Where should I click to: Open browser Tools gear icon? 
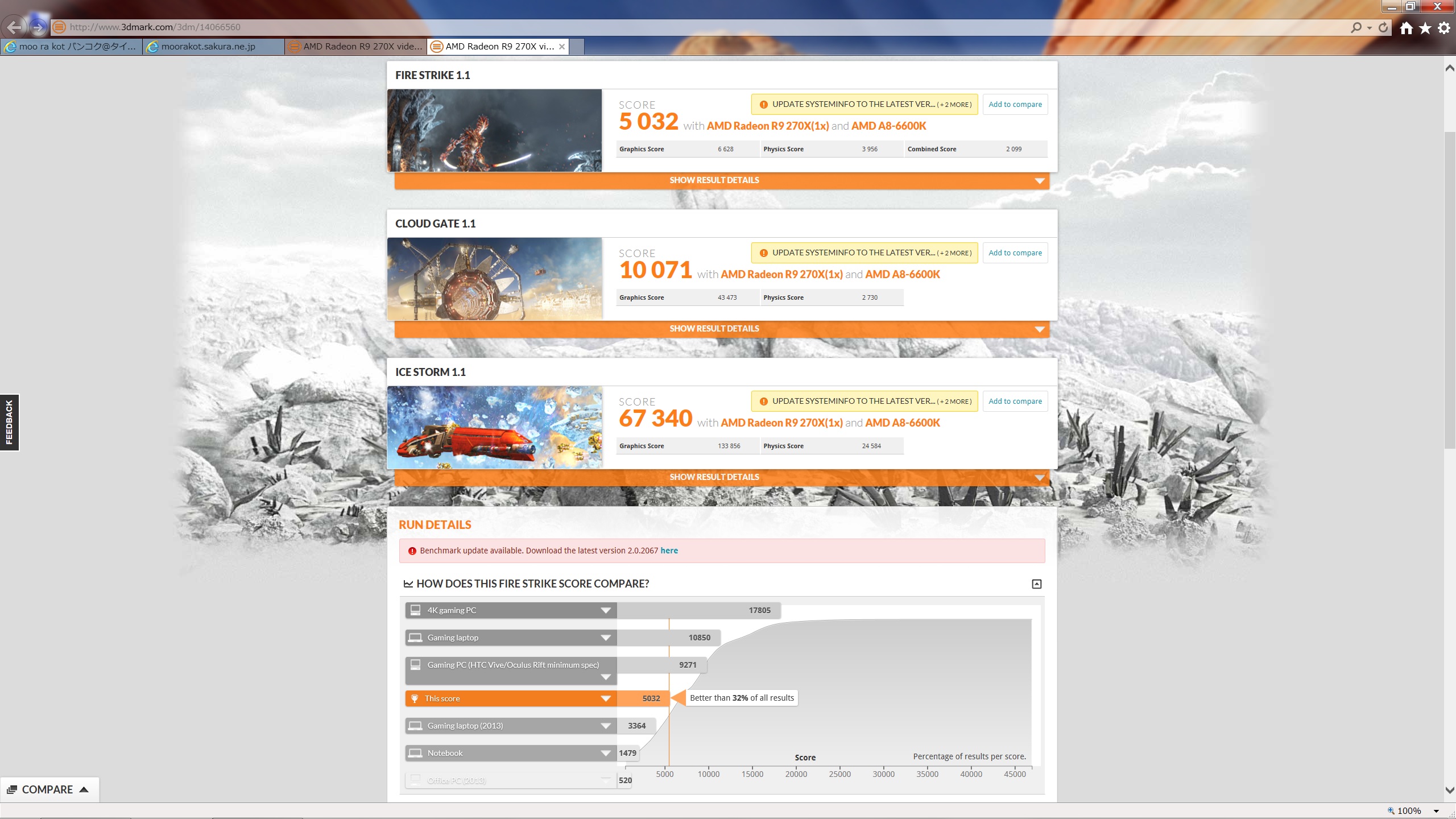pyautogui.click(x=1444, y=28)
